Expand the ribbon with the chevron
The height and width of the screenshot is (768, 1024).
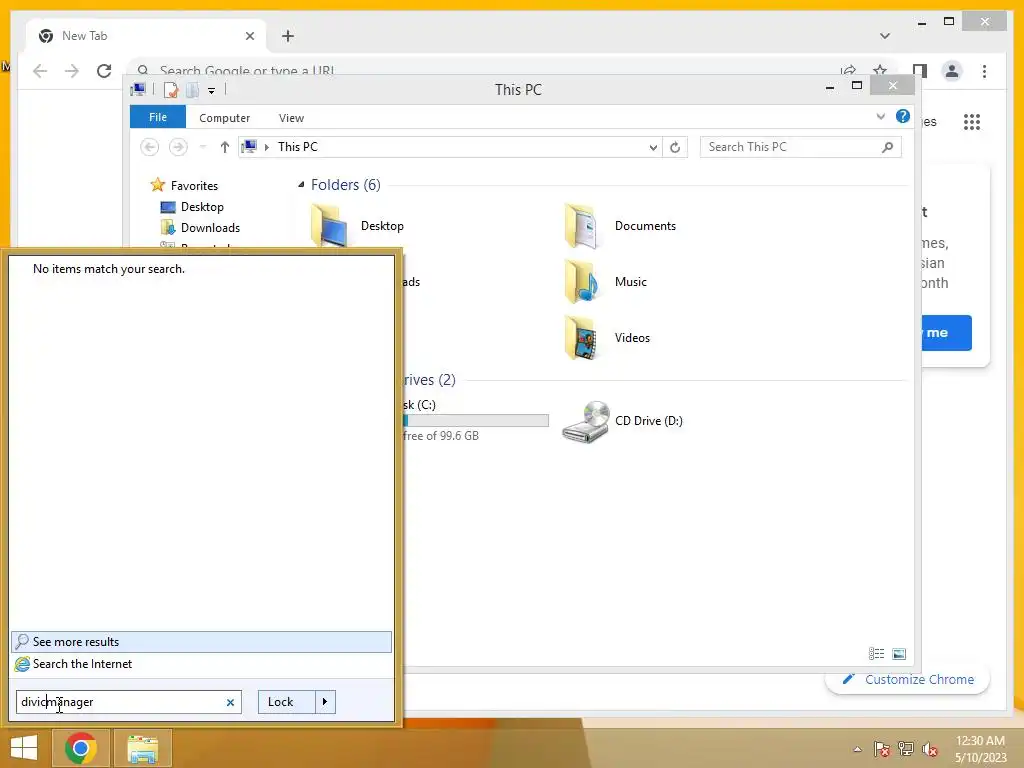pyautogui.click(x=880, y=117)
